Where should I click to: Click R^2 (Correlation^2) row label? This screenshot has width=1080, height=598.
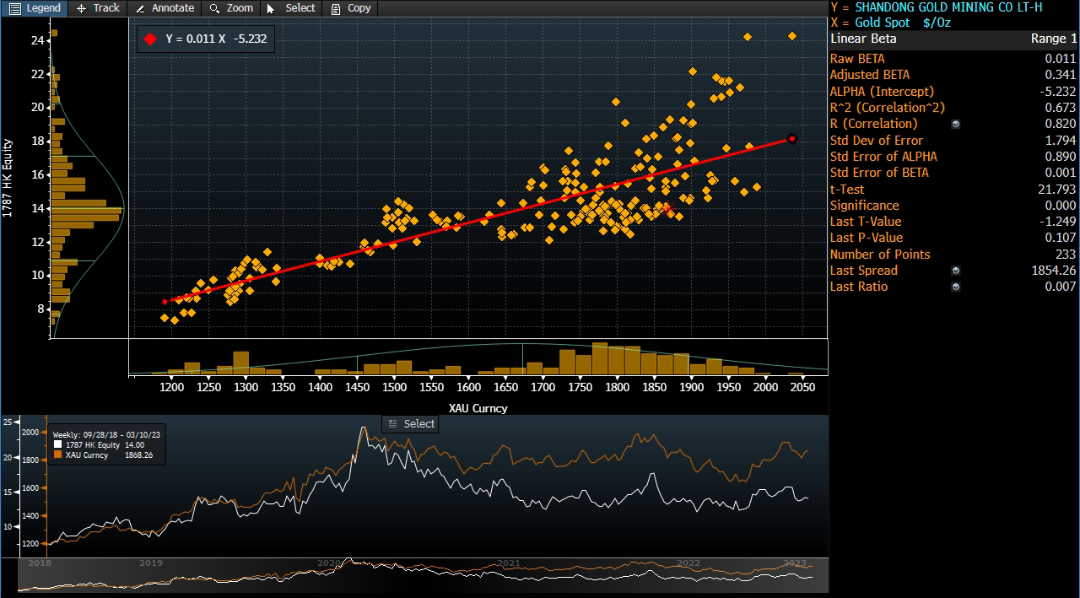point(887,107)
